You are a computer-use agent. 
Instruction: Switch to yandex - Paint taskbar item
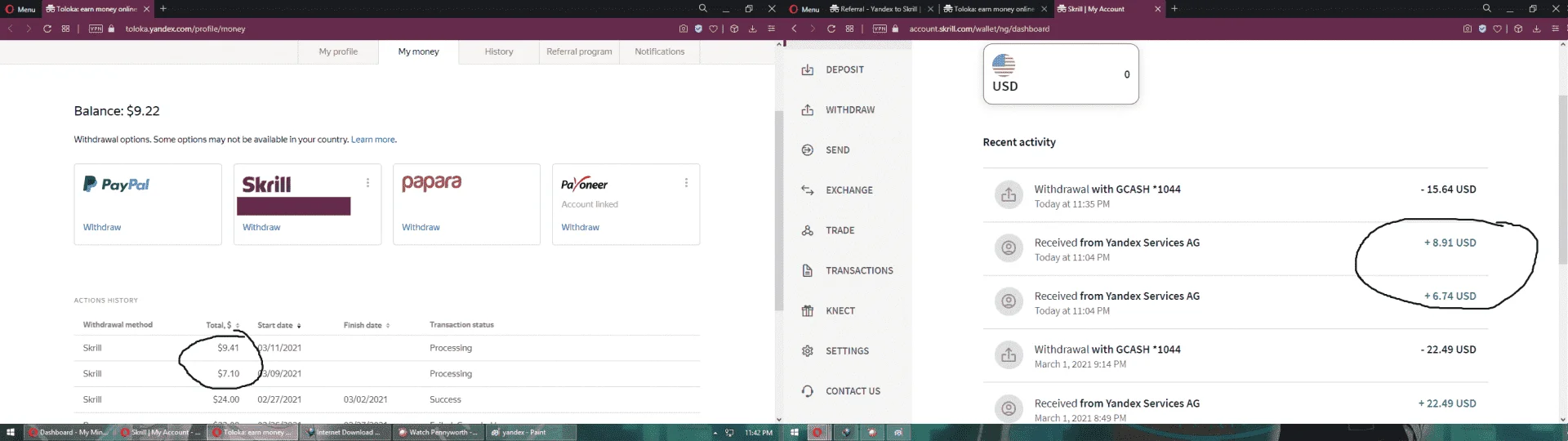(530, 433)
